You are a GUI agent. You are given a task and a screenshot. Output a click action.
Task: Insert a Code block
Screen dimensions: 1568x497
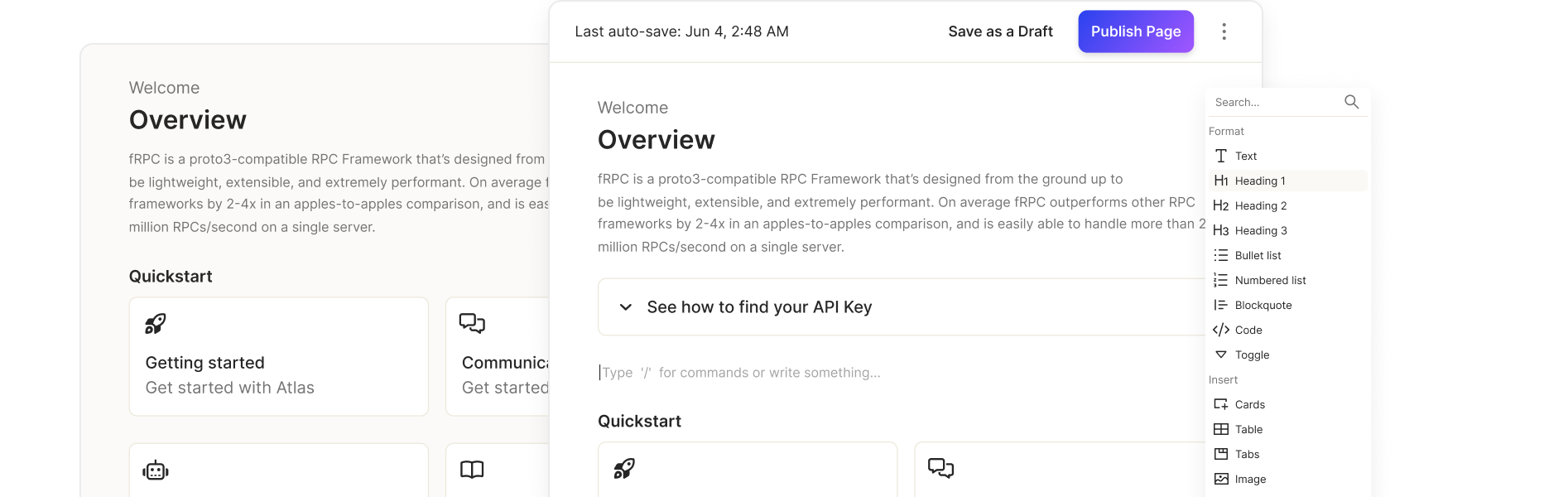[x=1287, y=330]
